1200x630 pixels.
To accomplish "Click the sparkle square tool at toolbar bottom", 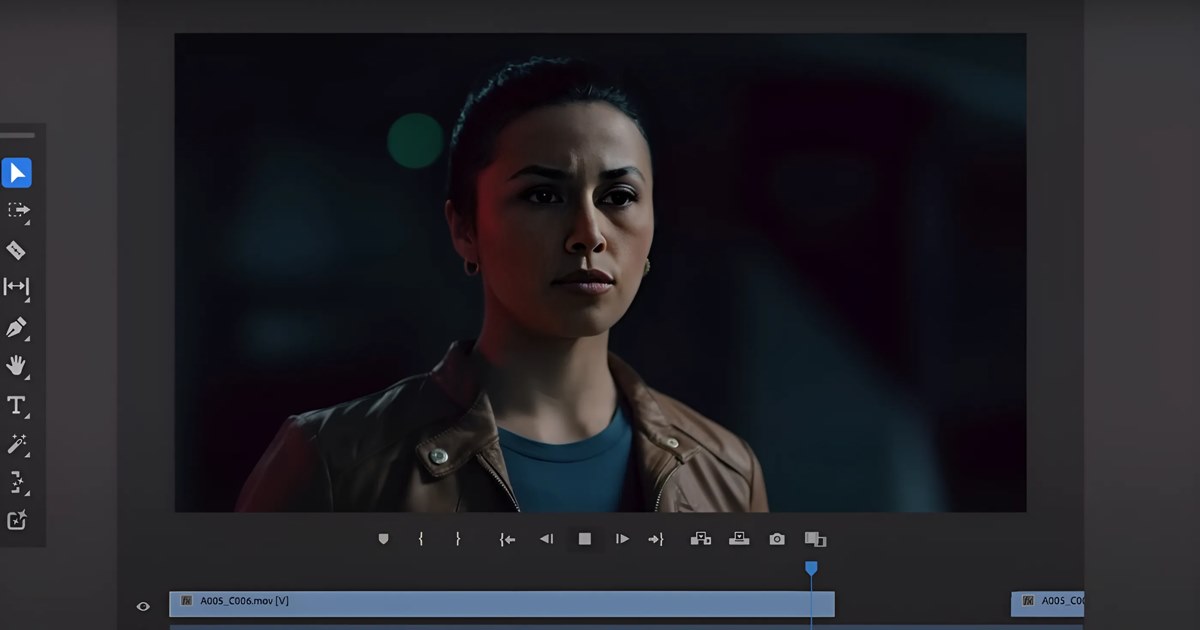I will 16,520.
